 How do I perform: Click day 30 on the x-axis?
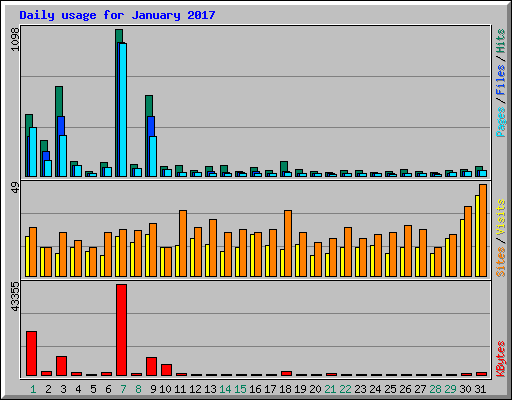pos(465,389)
